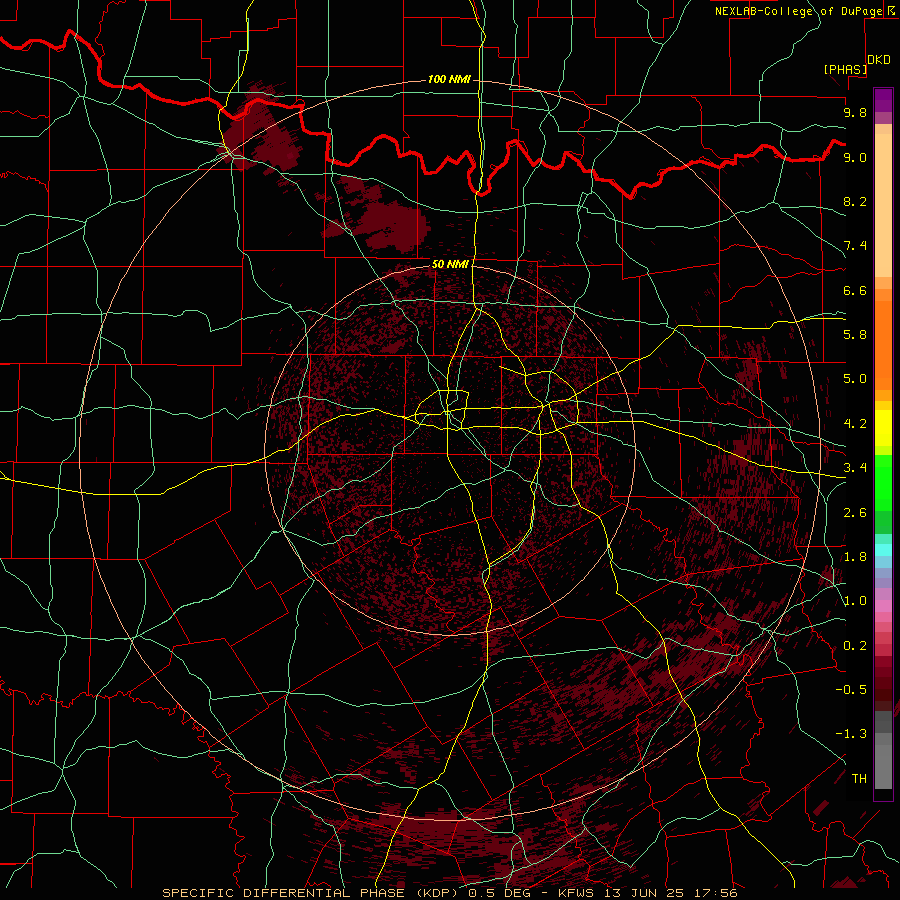Pick the cyan band of the color scale

883,550
